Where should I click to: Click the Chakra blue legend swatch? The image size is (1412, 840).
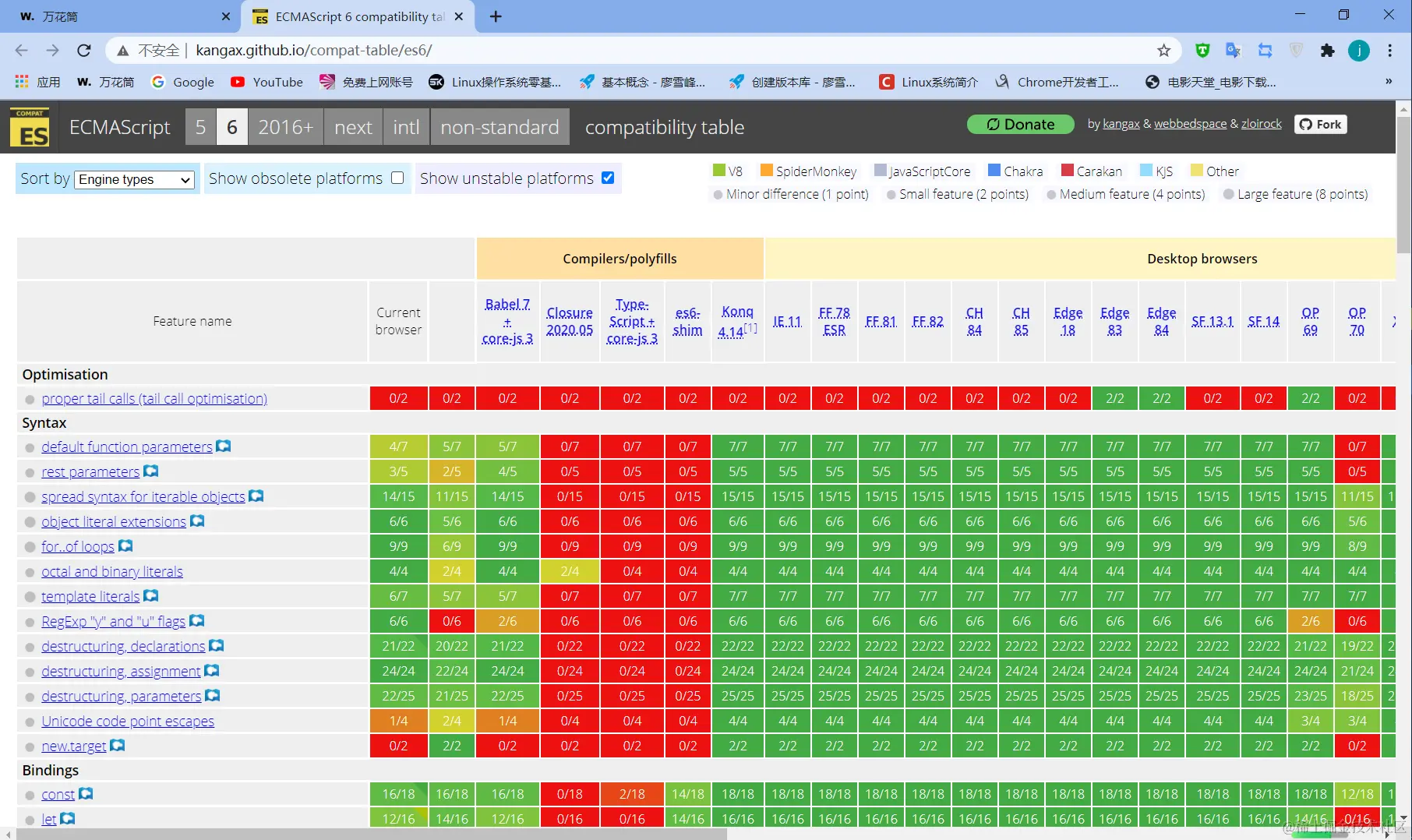pyautogui.click(x=994, y=171)
